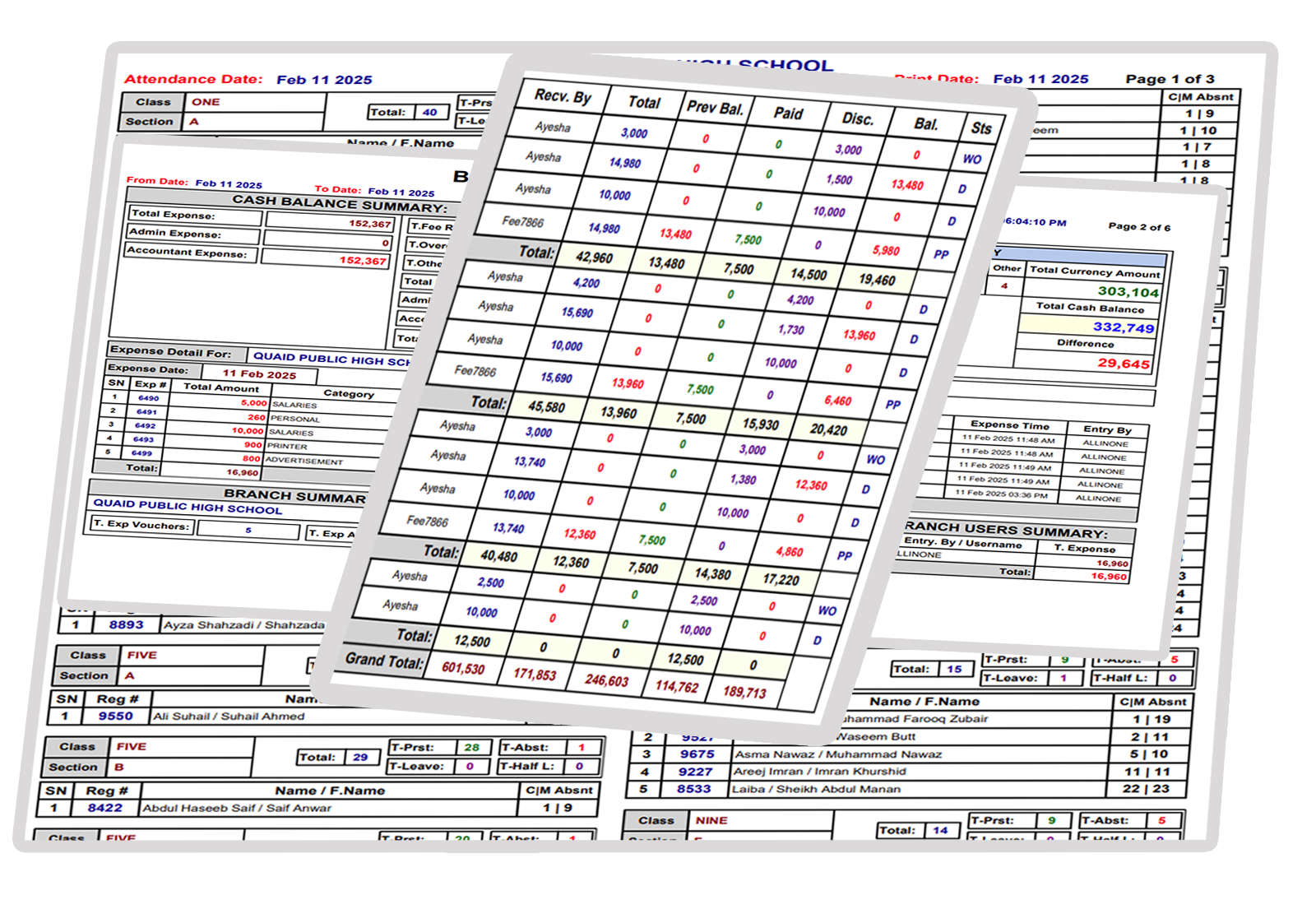Click the 'Page 2 of 6' text

1138,227
